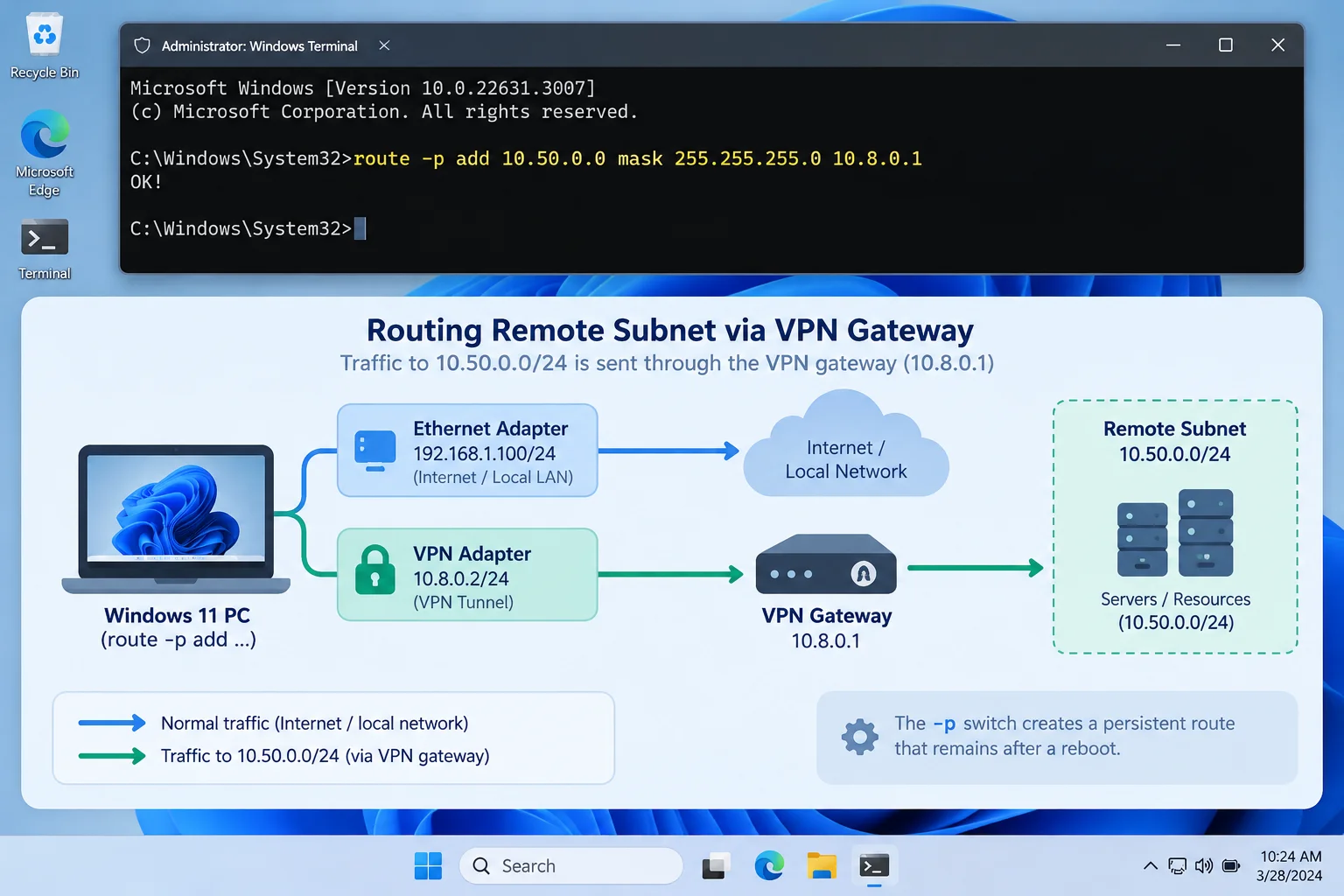Open the Terminal desktop shortcut

pos(44,249)
